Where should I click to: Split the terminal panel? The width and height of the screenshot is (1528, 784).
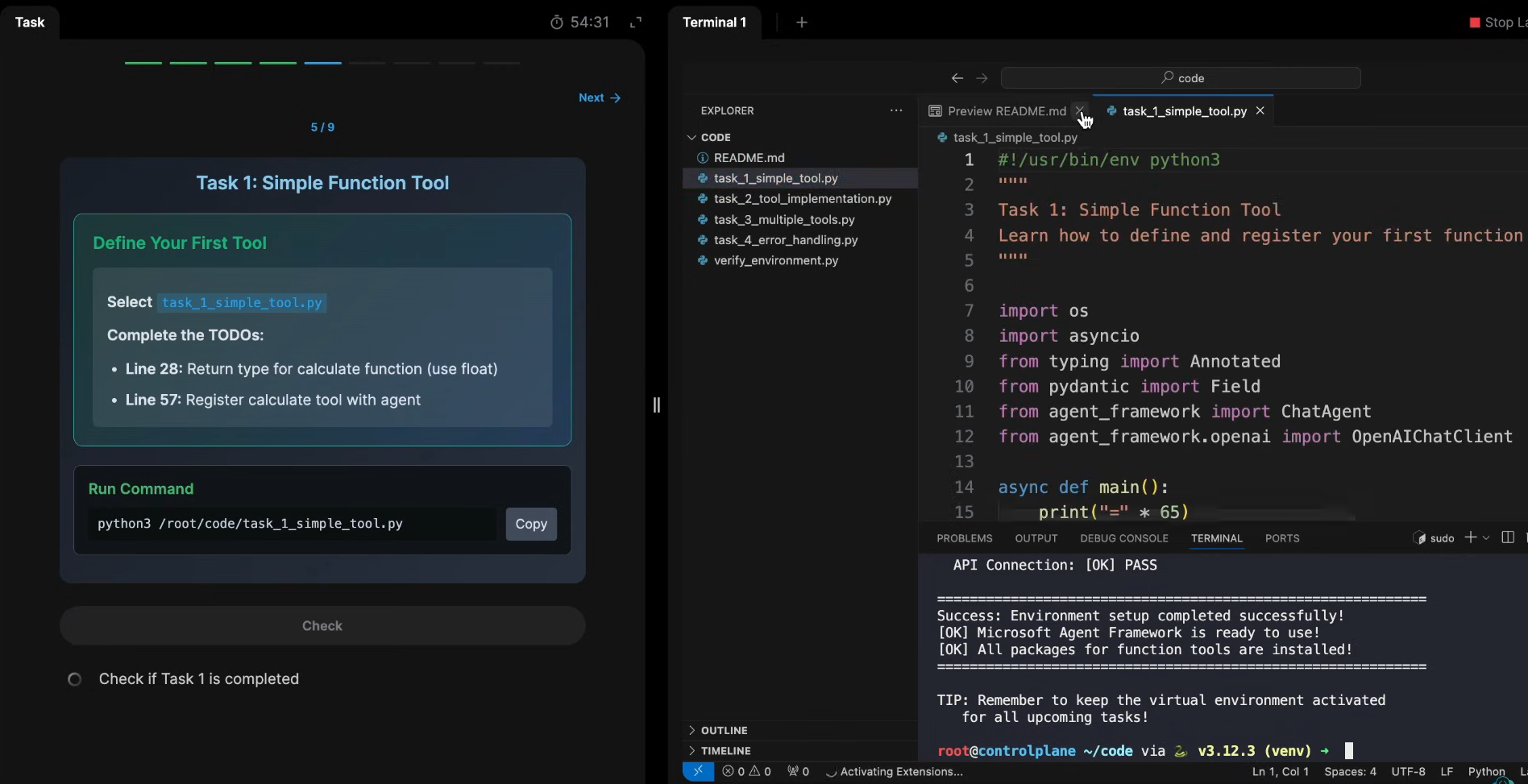(1508, 537)
